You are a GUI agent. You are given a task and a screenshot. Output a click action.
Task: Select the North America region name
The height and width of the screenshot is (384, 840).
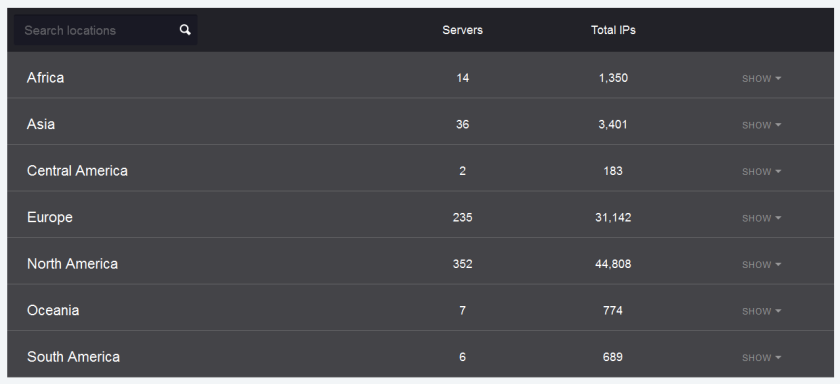(72, 264)
